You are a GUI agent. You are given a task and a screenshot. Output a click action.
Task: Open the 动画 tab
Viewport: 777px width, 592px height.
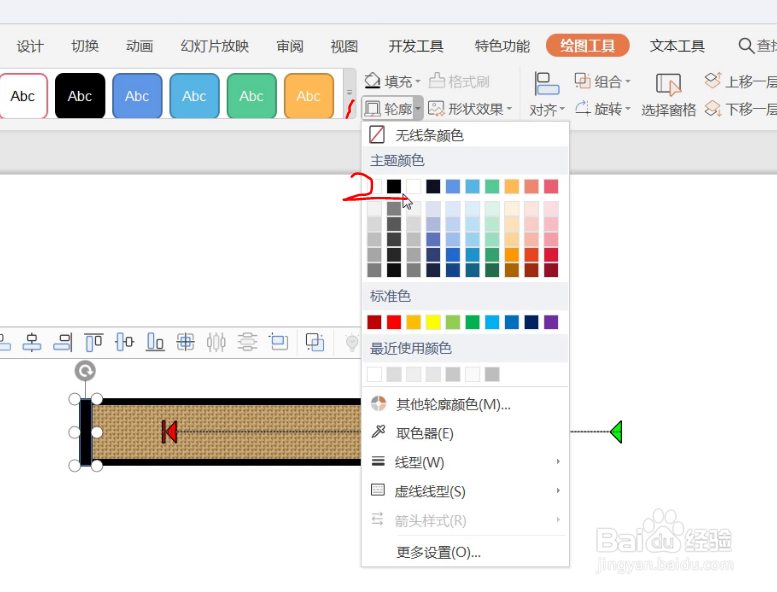click(x=139, y=46)
